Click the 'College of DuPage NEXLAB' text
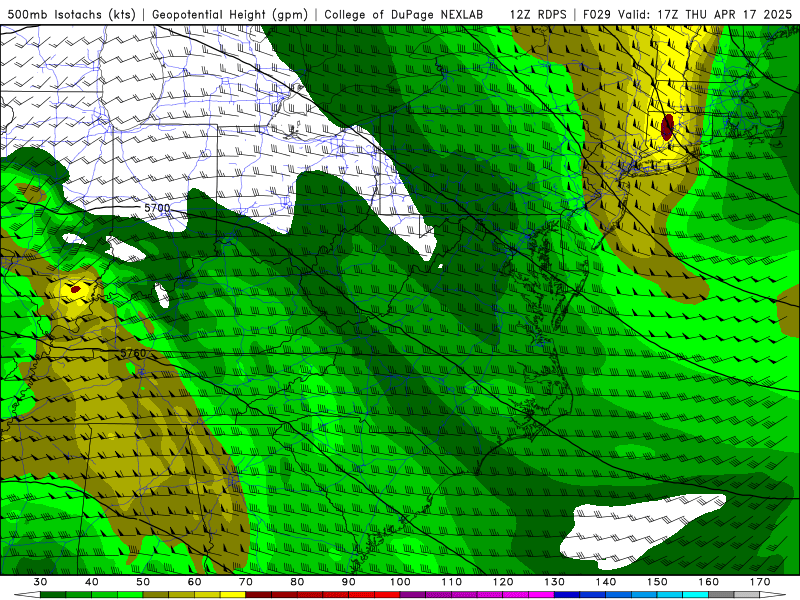Viewport: 800px width, 600px height. (404, 14)
